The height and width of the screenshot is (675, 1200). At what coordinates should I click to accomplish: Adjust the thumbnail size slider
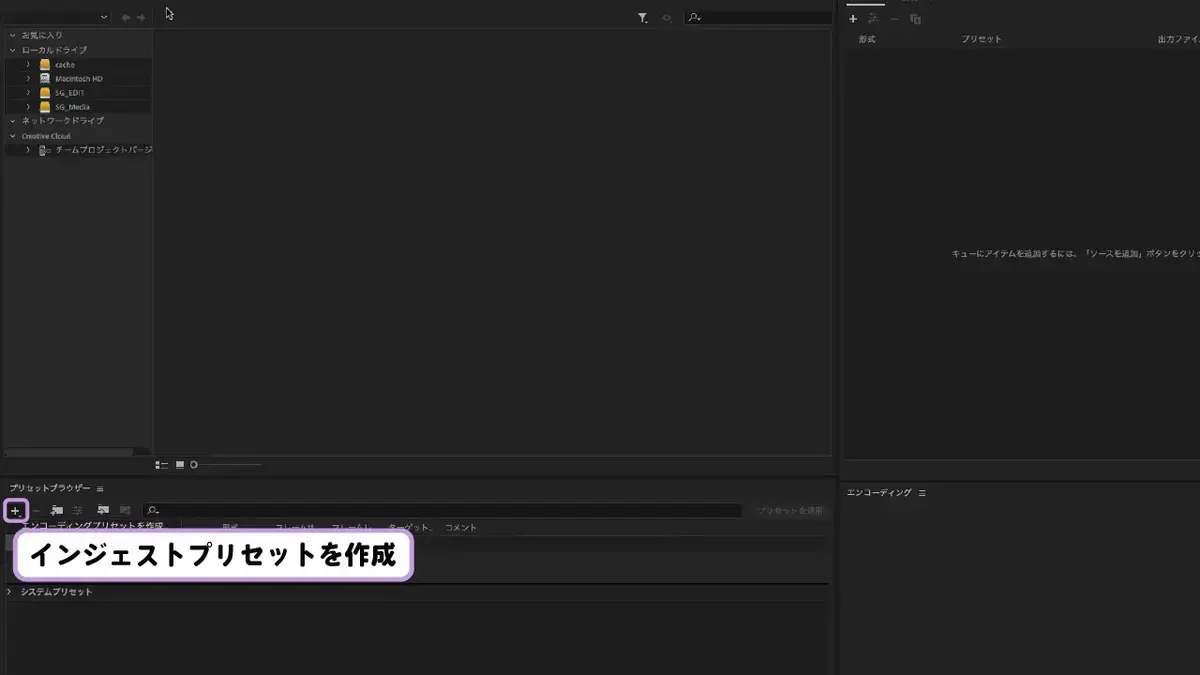click(x=226, y=464)
